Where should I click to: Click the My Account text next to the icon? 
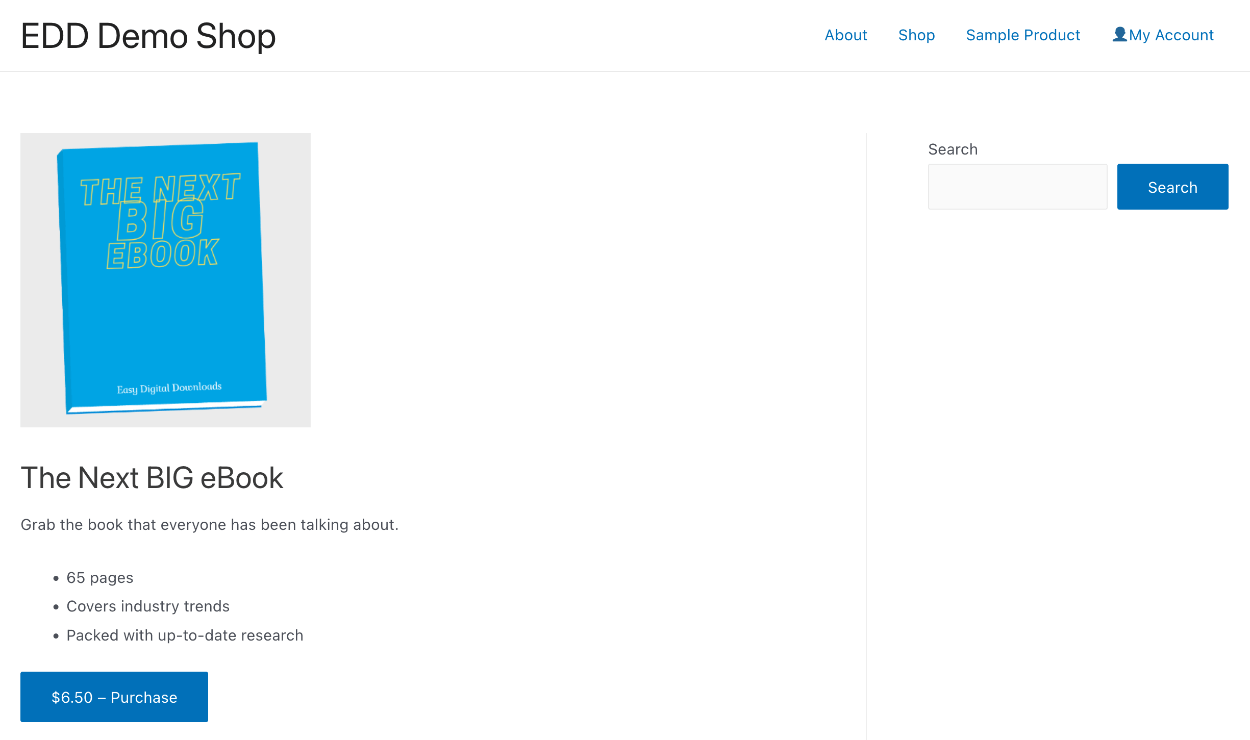tap(1171, 35)
